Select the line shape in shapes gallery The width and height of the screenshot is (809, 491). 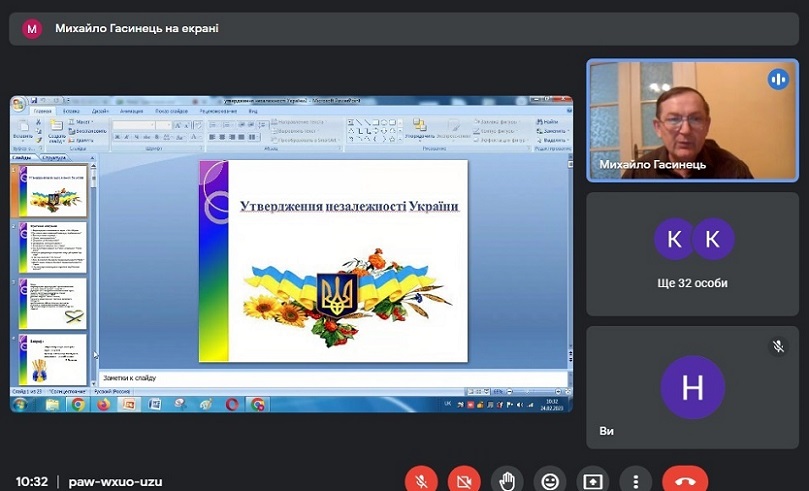[x=359, y=122]
